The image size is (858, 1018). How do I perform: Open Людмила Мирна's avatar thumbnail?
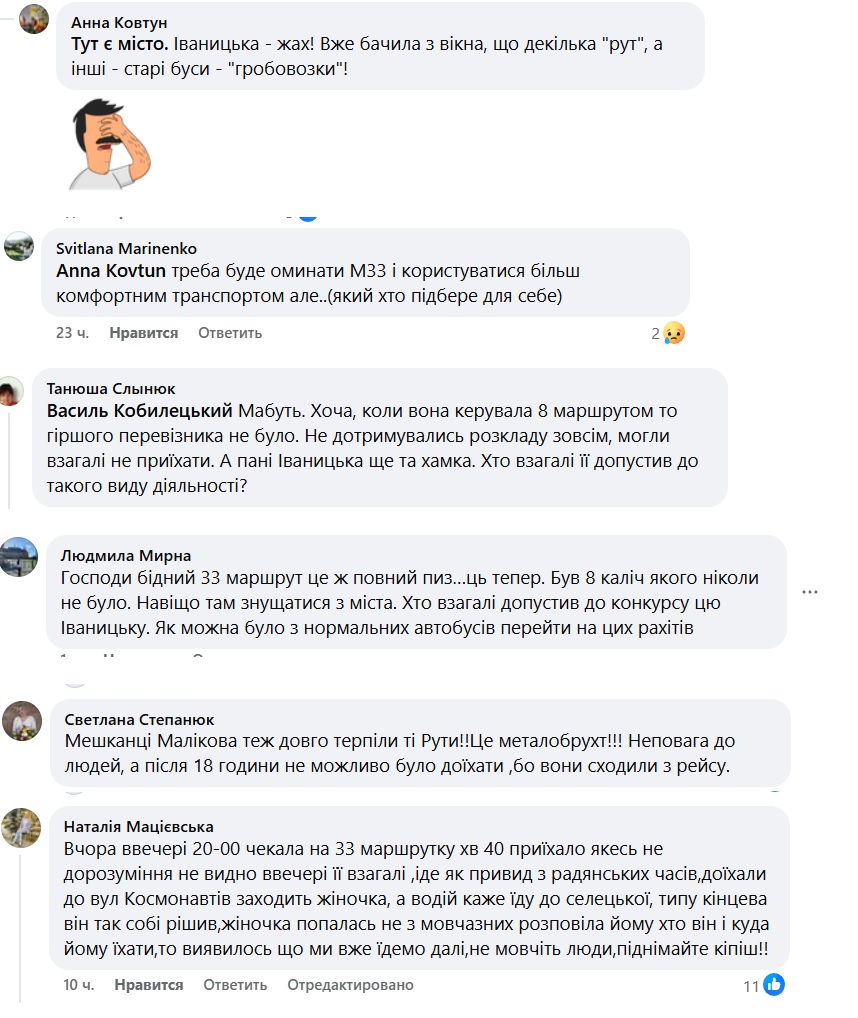click(x=20, y=558)
